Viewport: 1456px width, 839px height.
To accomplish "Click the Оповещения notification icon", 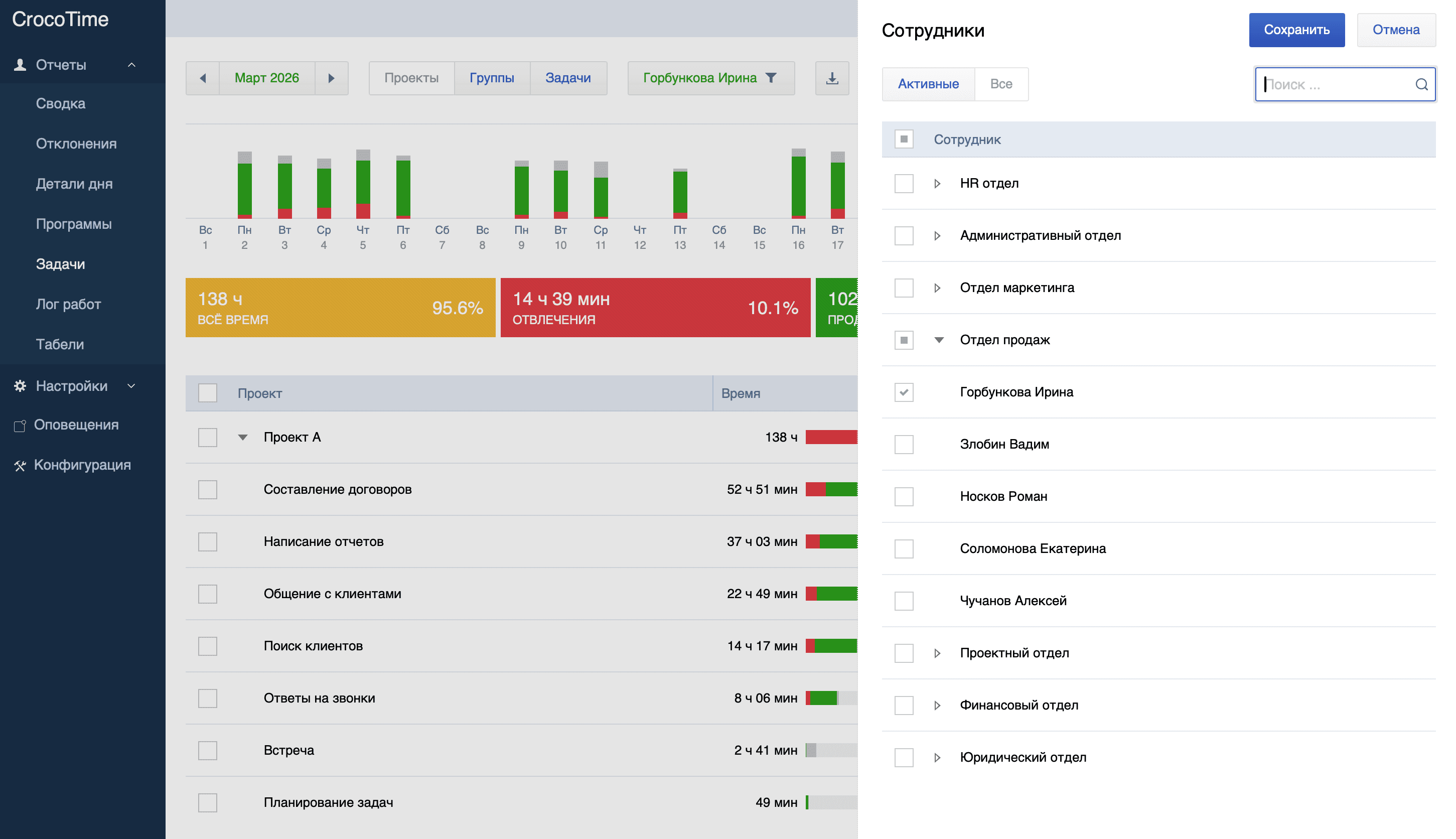I will pos(20,425).
